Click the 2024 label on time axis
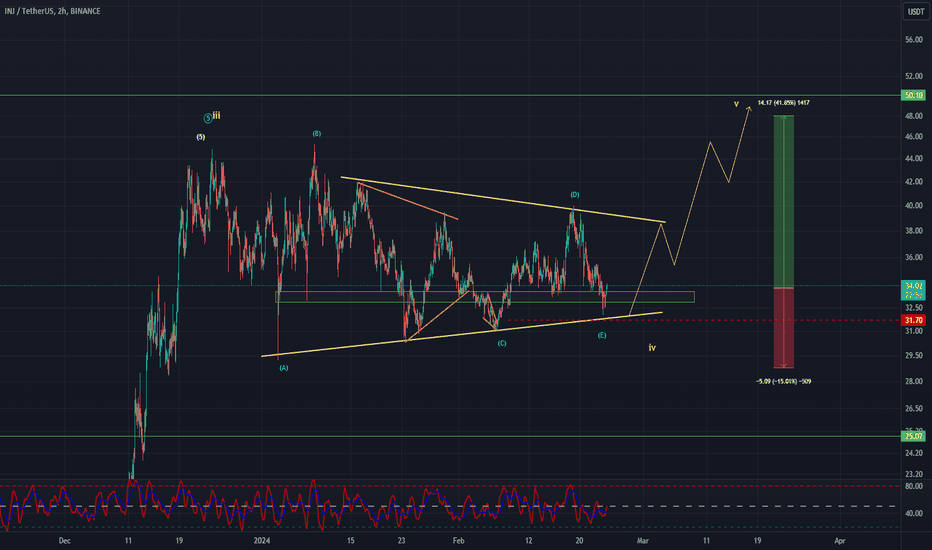Viewport: 932px width, 550px height. pyautogui.click(x=262, y=540)
